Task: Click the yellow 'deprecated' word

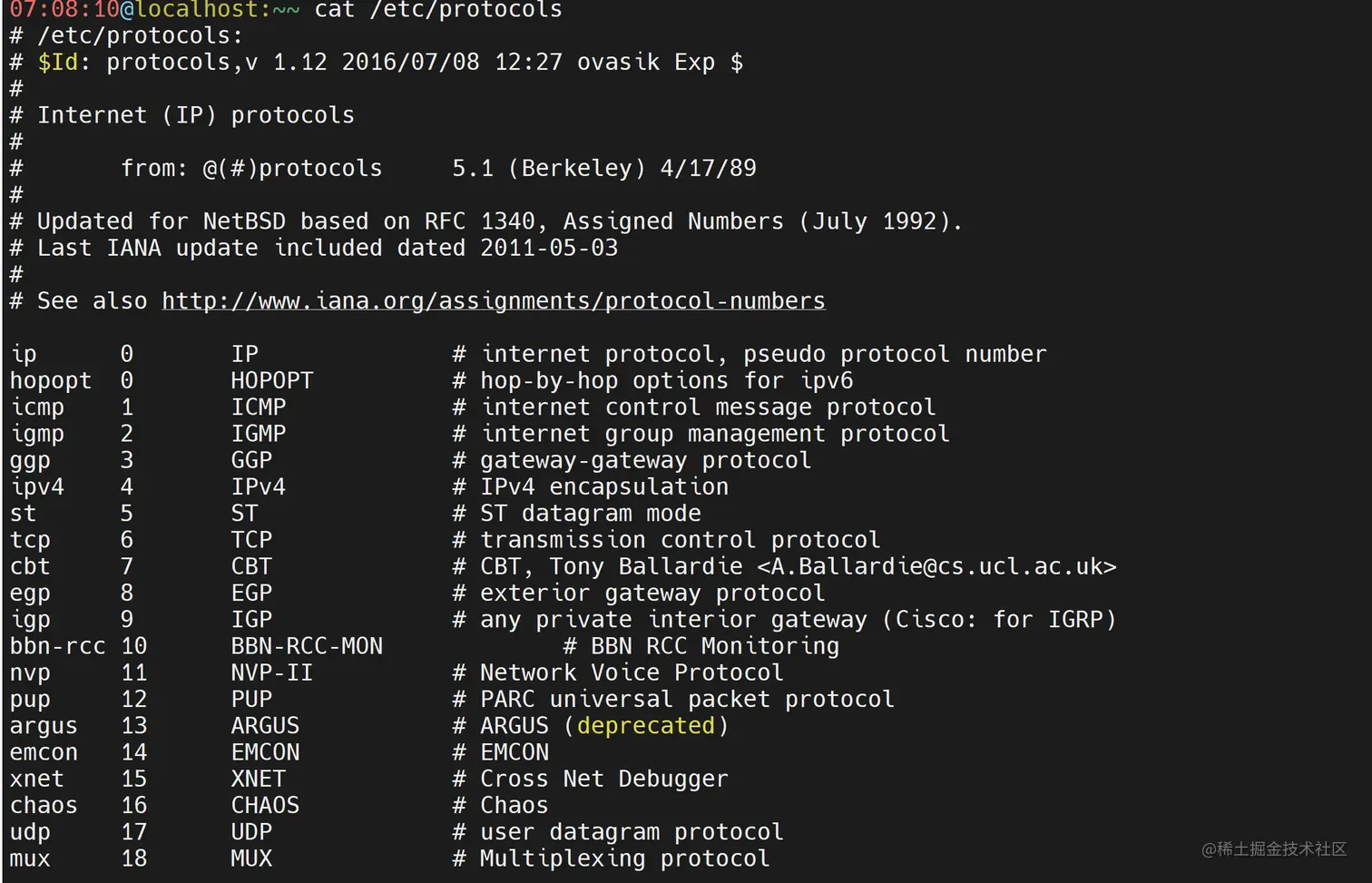Action: 645,726
